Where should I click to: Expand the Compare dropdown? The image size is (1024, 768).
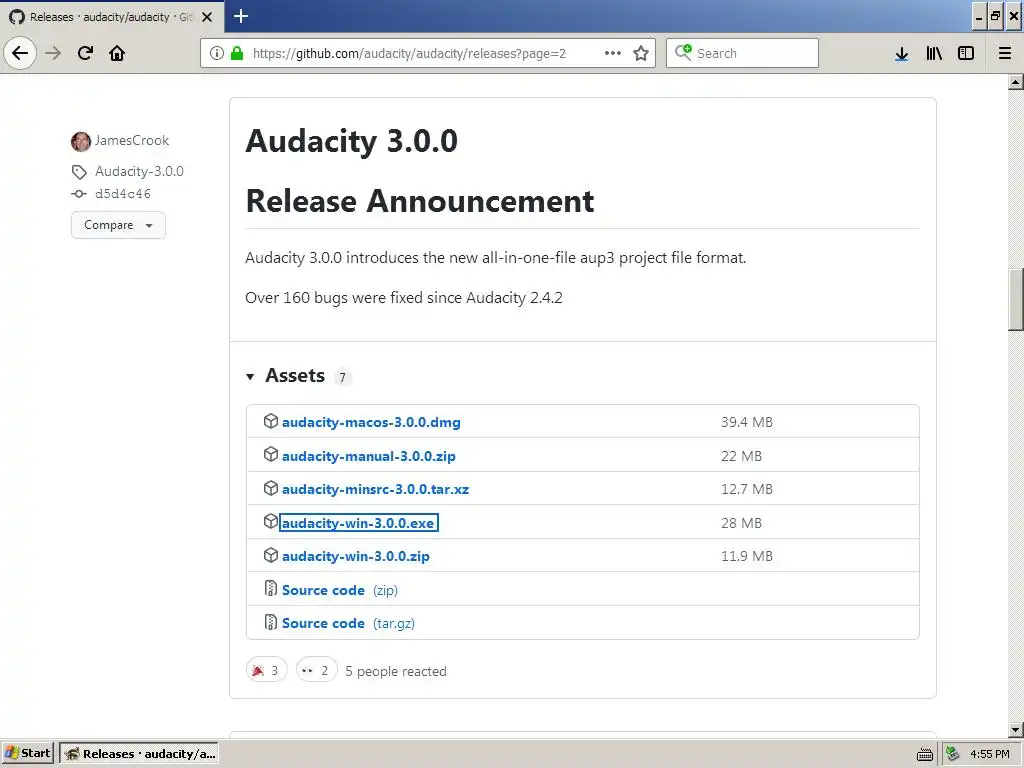pos(118,225)
